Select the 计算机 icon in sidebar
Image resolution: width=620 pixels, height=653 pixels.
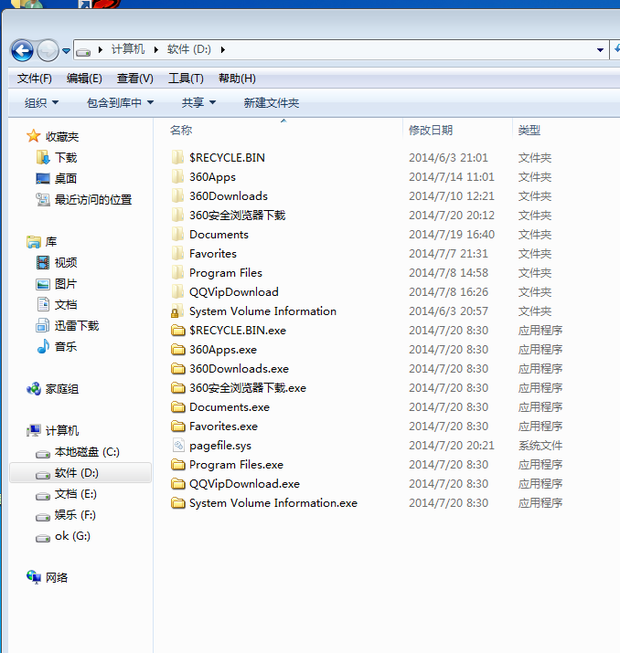coord(33,431)
